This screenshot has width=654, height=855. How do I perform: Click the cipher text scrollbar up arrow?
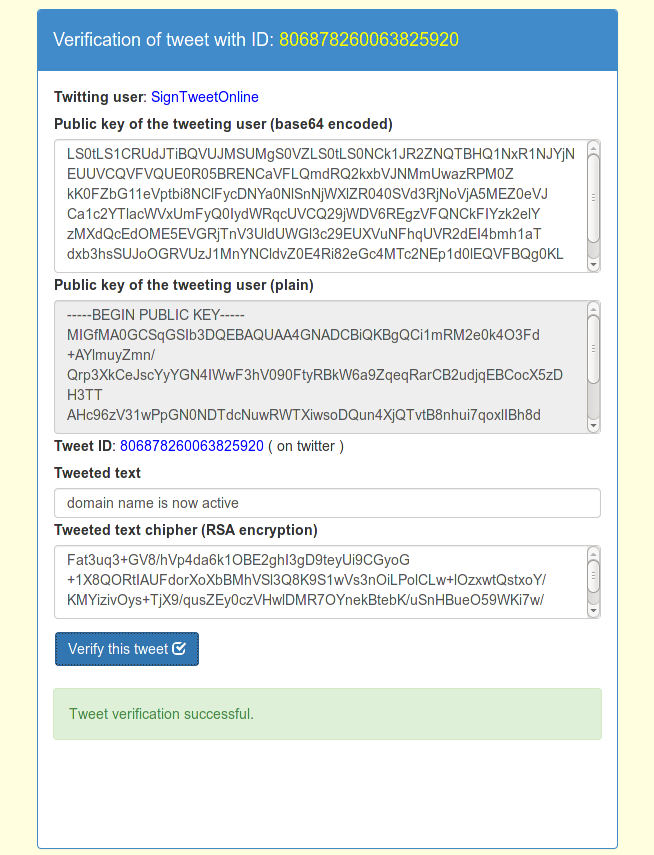pos(593,553)
